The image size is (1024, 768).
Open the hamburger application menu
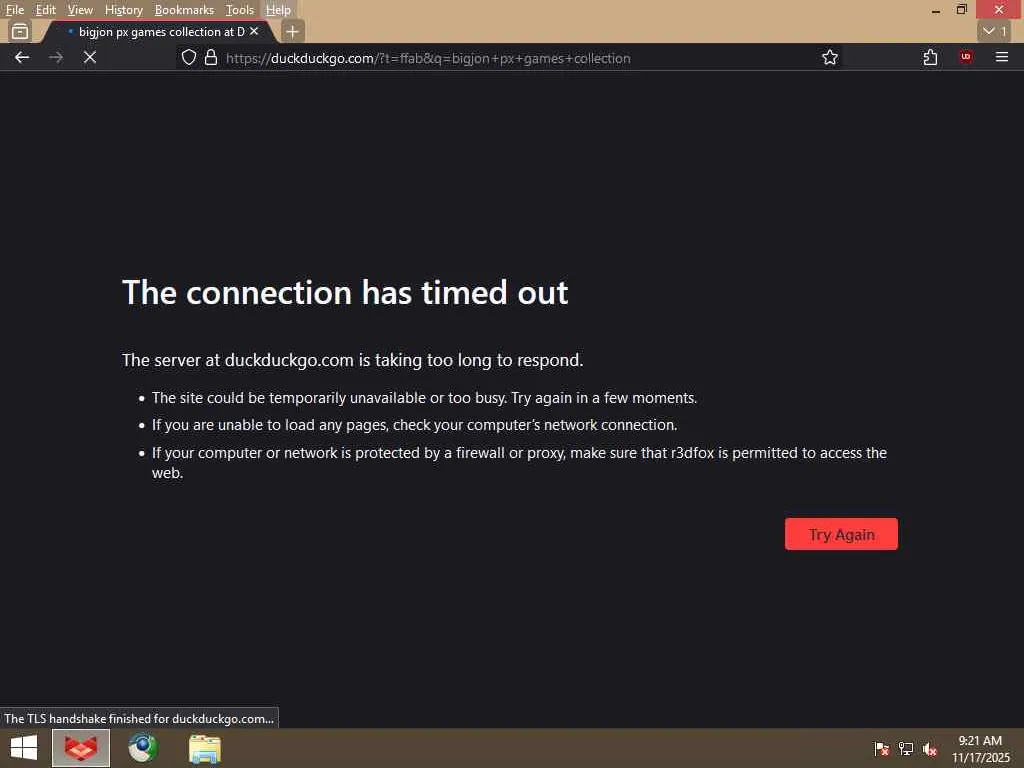click(1002, 57)
